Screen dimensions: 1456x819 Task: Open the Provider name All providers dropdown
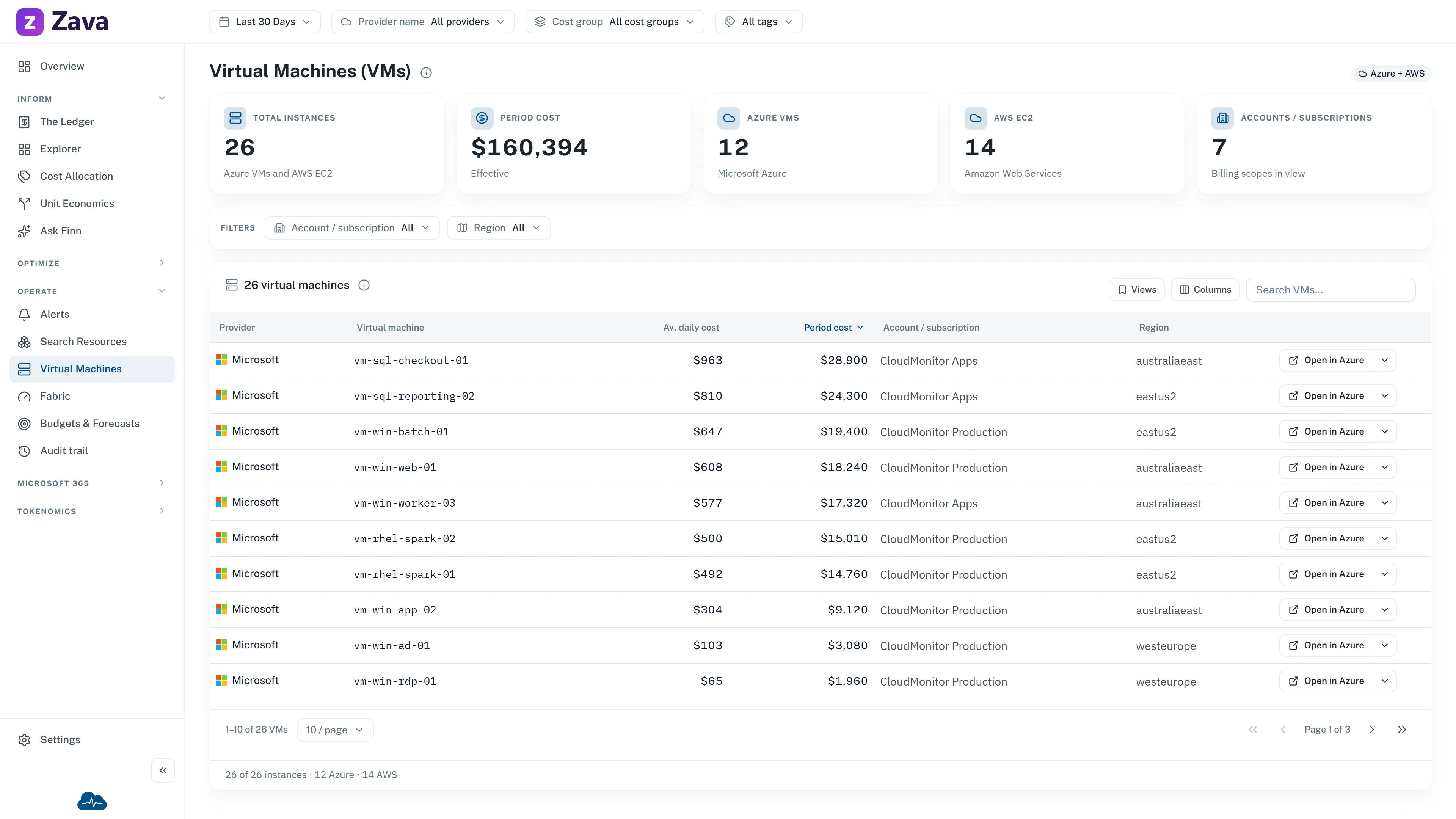[423, 22]
